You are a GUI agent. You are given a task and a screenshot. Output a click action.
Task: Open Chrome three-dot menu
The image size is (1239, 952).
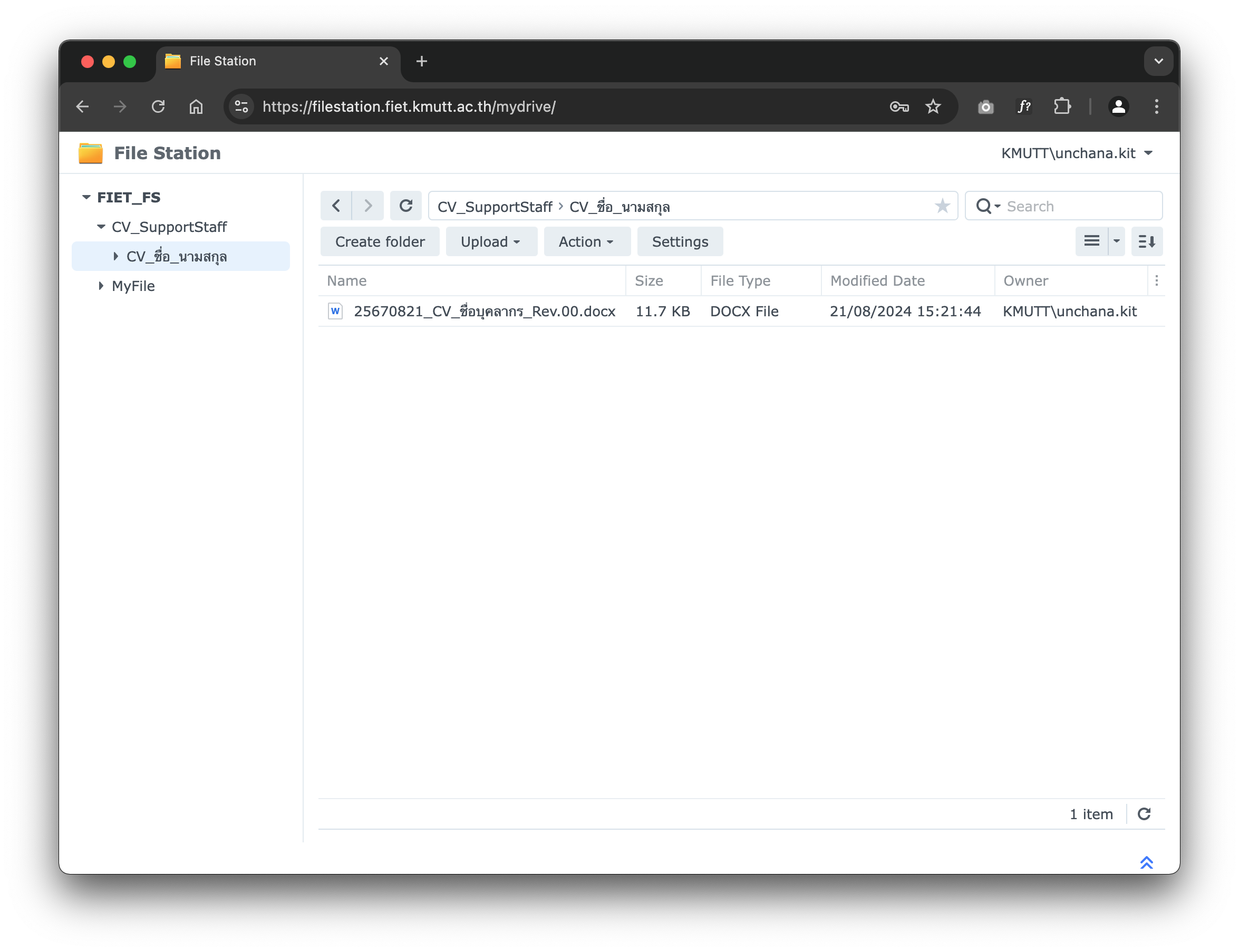point(1156,106)
